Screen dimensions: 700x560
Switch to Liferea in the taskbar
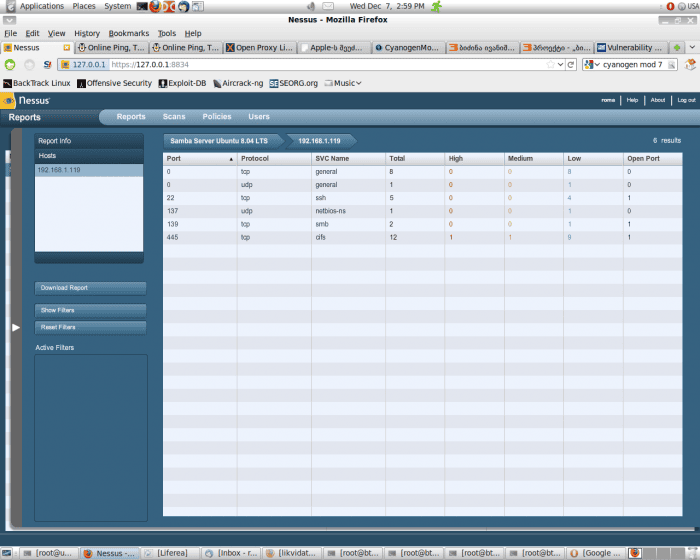[170, 553]
